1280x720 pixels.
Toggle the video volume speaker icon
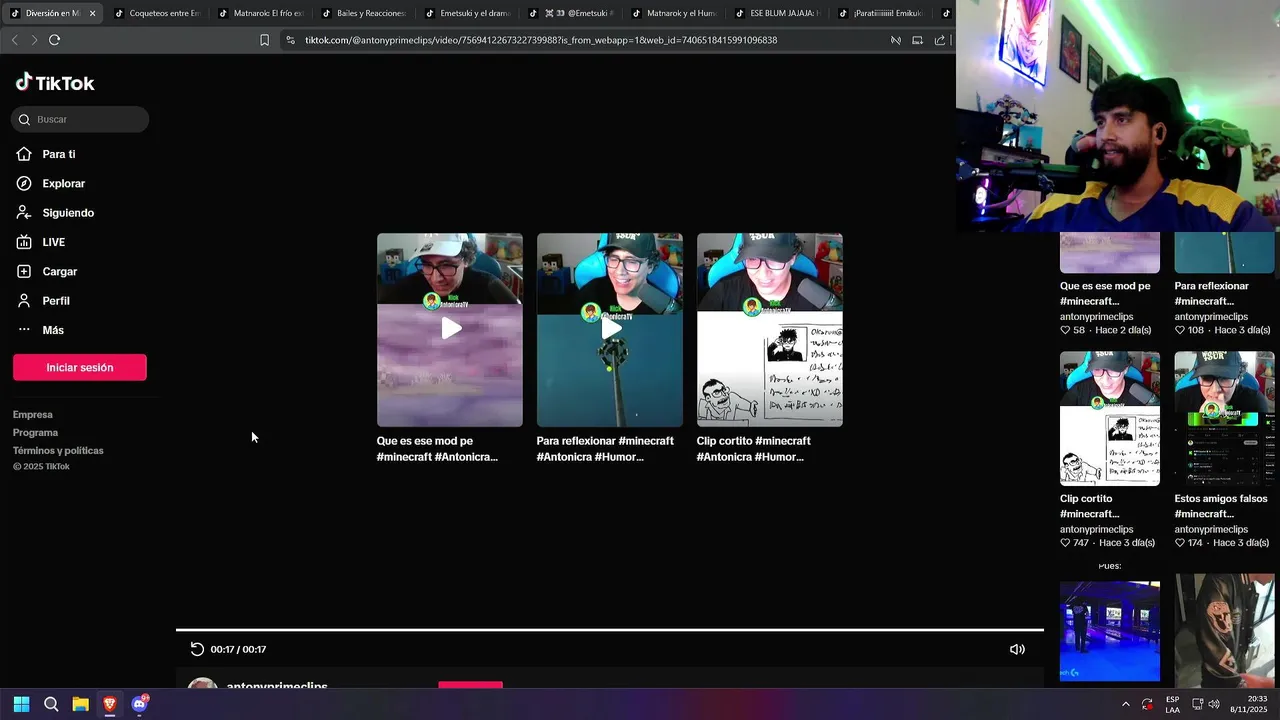[1017, 649]
